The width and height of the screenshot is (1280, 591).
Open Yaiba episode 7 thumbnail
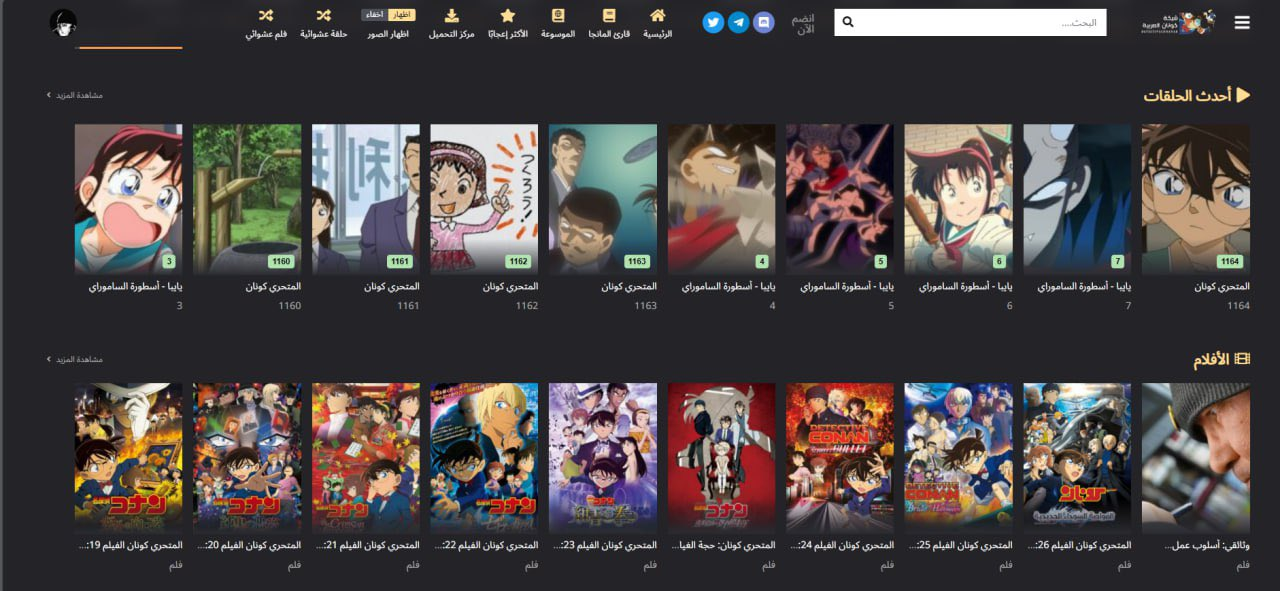click(x=1077, y=199)
